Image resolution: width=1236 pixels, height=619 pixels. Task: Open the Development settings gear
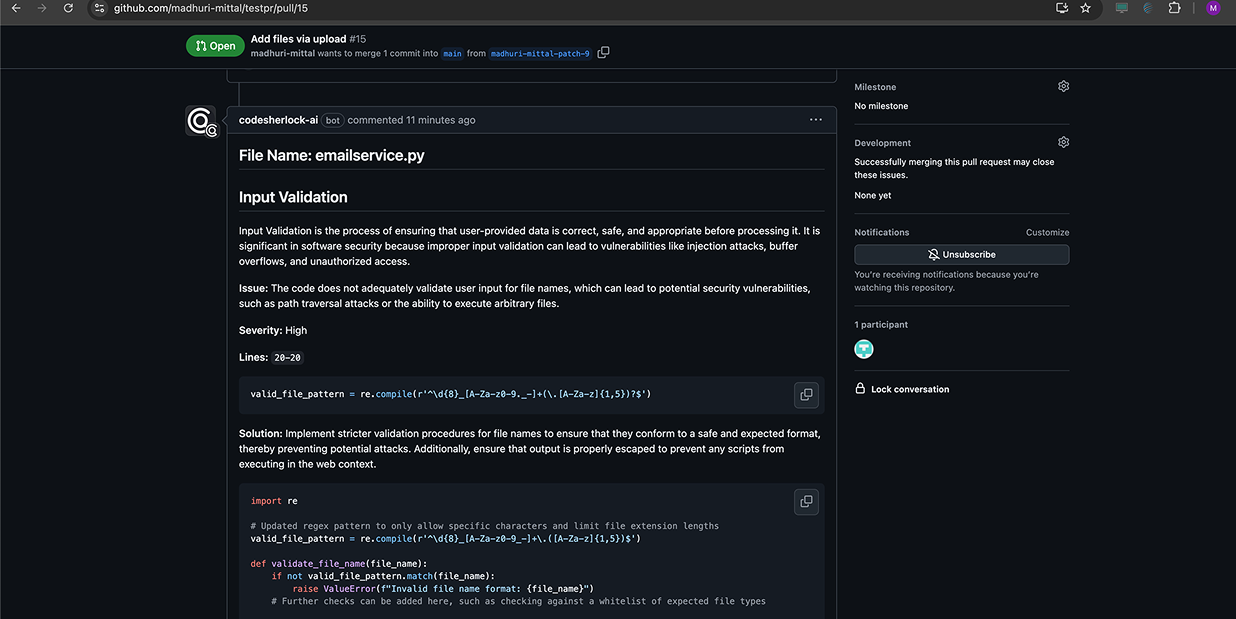coord(1063,142)
